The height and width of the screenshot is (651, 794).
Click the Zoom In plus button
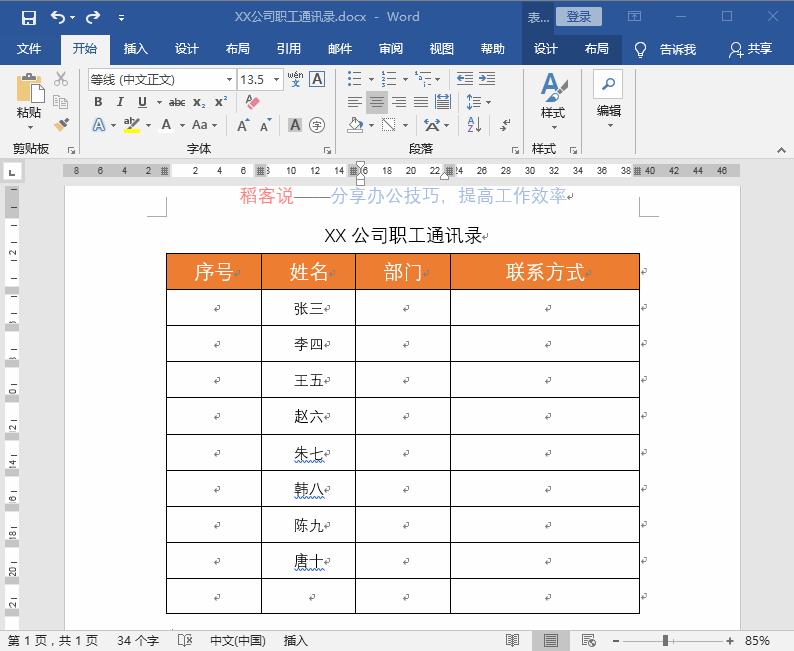click(x=730, y=641)
